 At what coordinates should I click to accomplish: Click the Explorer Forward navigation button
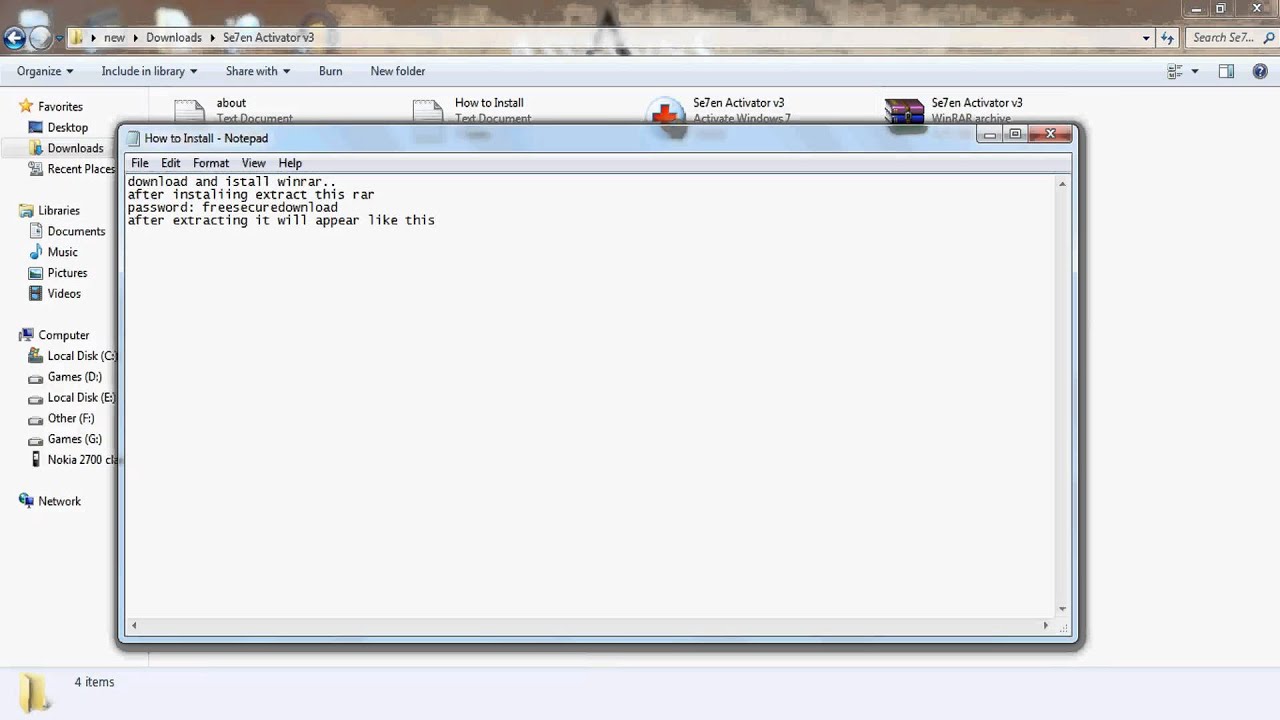pyautogui.click(x=40, y=38)
